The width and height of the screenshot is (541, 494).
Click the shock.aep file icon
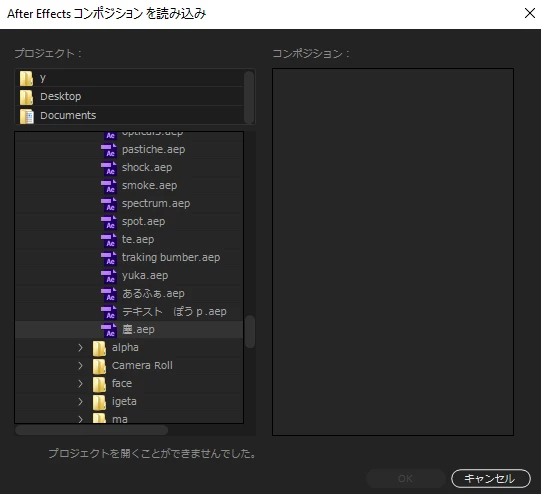[109, 168]
